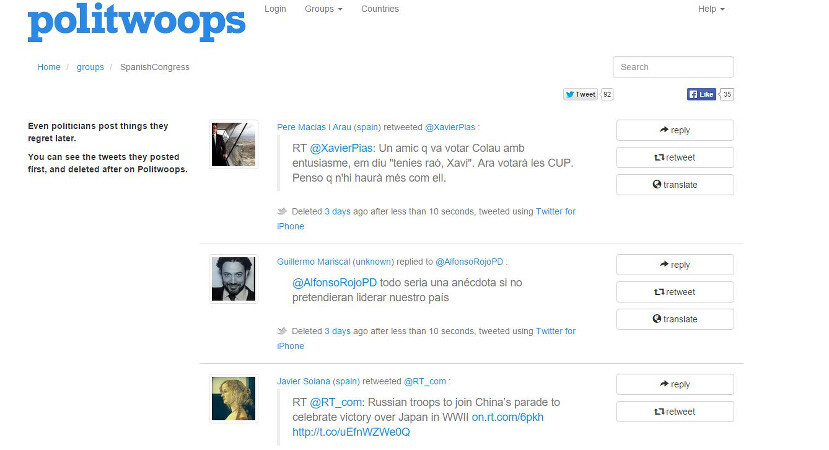Click the Login menu item

pyautogui.click(x=275, y=9)
